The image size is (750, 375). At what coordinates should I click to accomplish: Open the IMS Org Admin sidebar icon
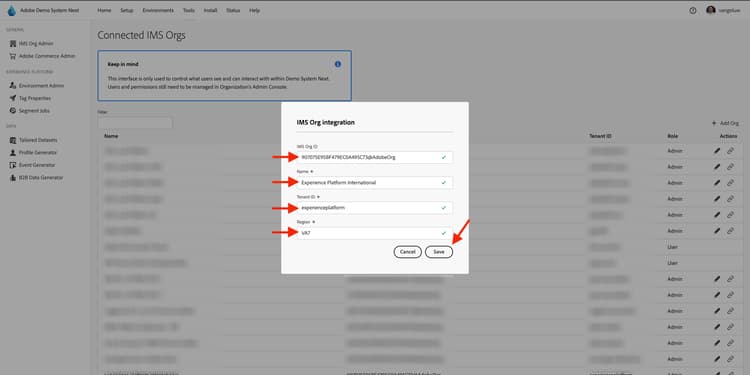tap(13, 44)
